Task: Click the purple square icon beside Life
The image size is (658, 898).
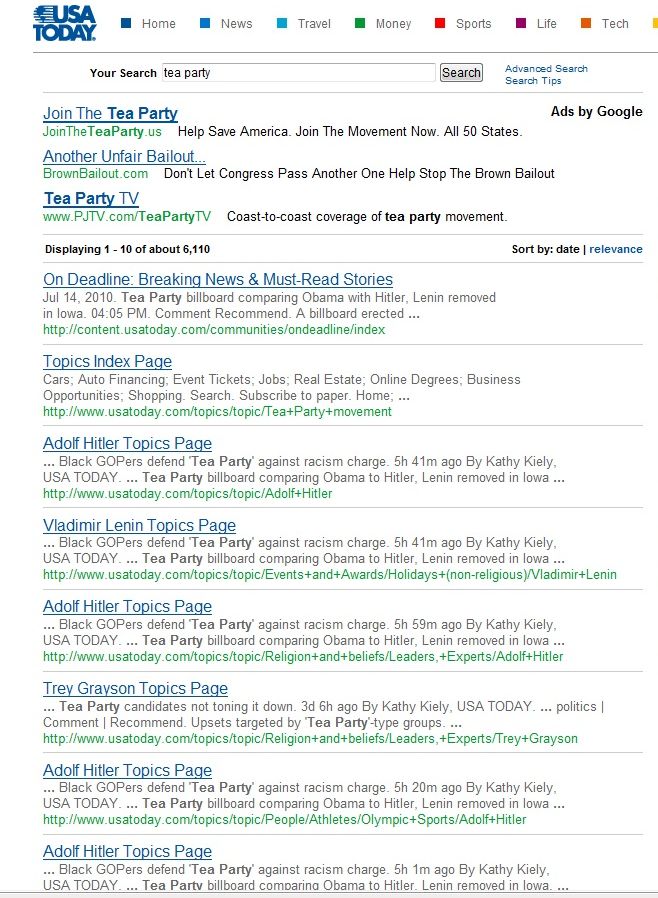Action: (x=521, y=23)
